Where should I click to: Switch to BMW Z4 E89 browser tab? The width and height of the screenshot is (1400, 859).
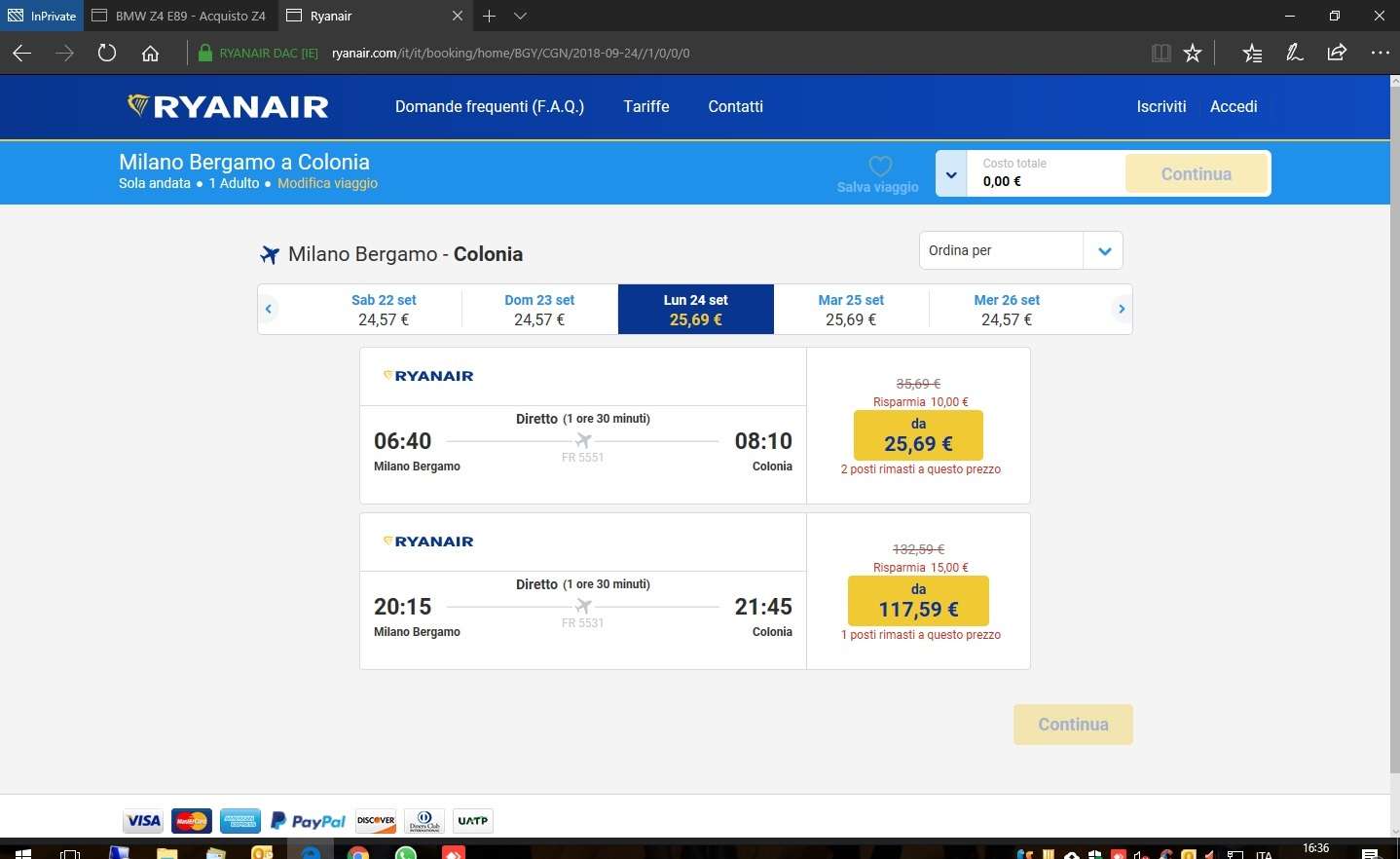pos(181,16)
